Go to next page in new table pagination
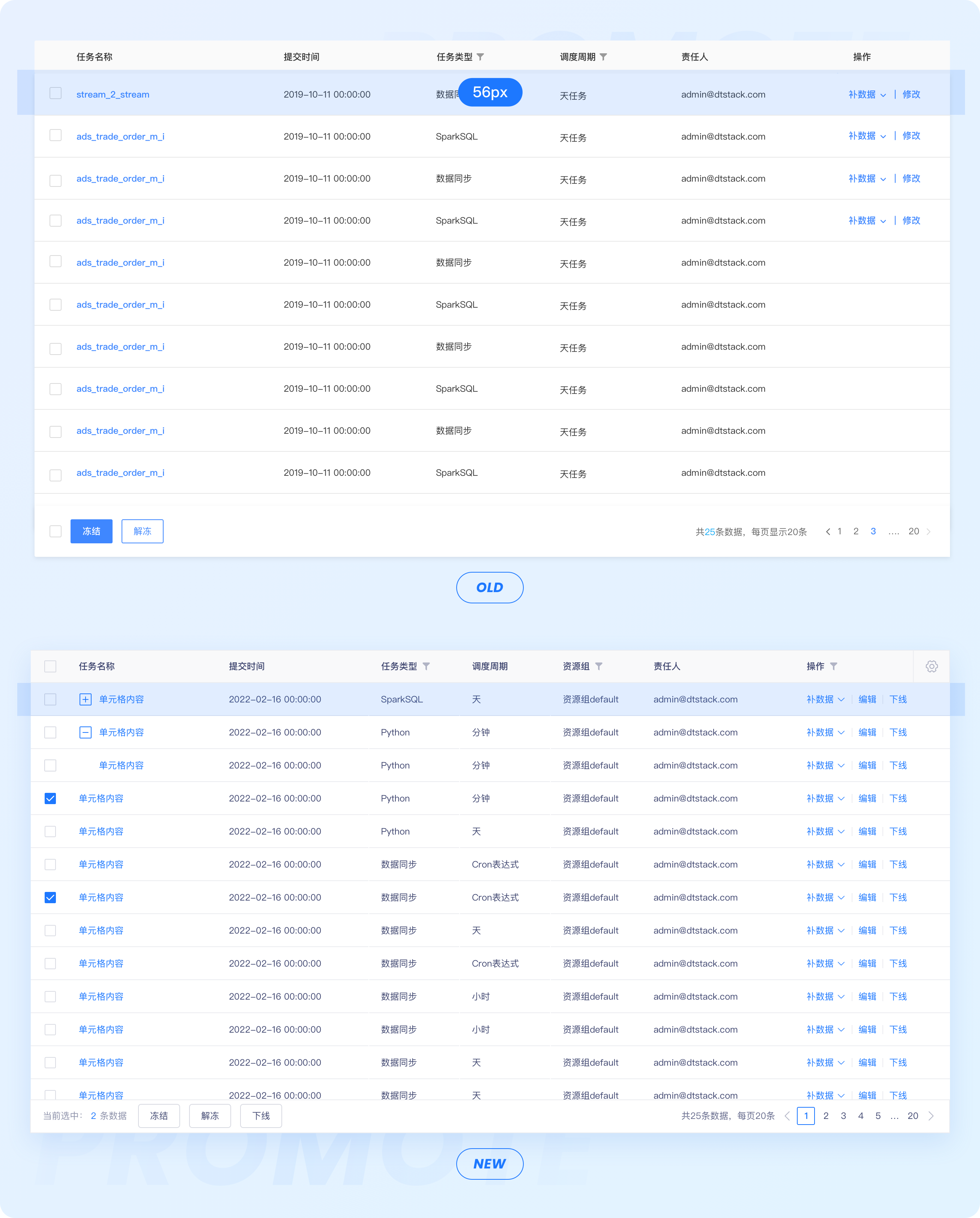Screen dimensions: 980x1218 coord(931,1116)
